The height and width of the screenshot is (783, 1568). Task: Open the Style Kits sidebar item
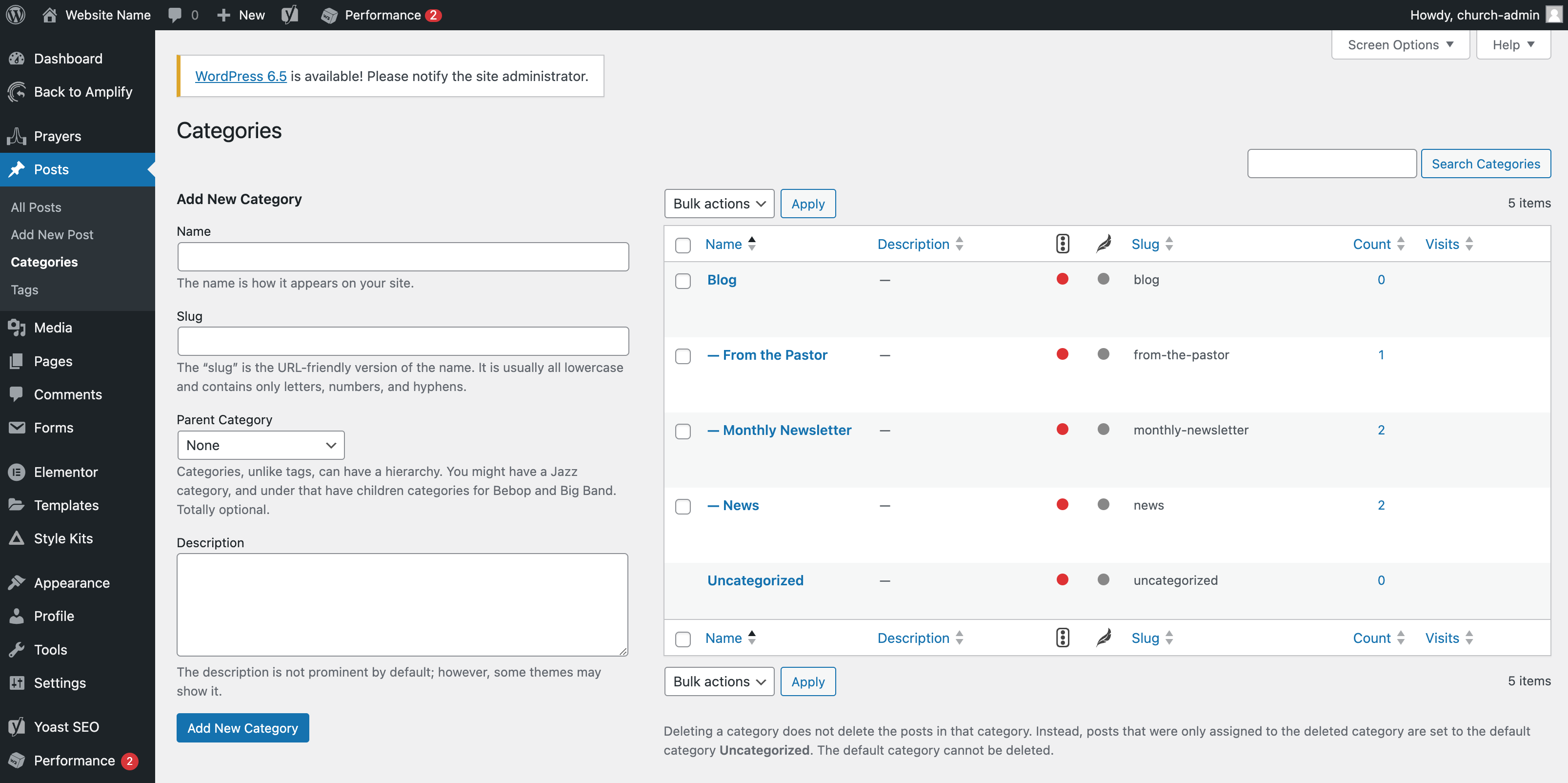63,538
